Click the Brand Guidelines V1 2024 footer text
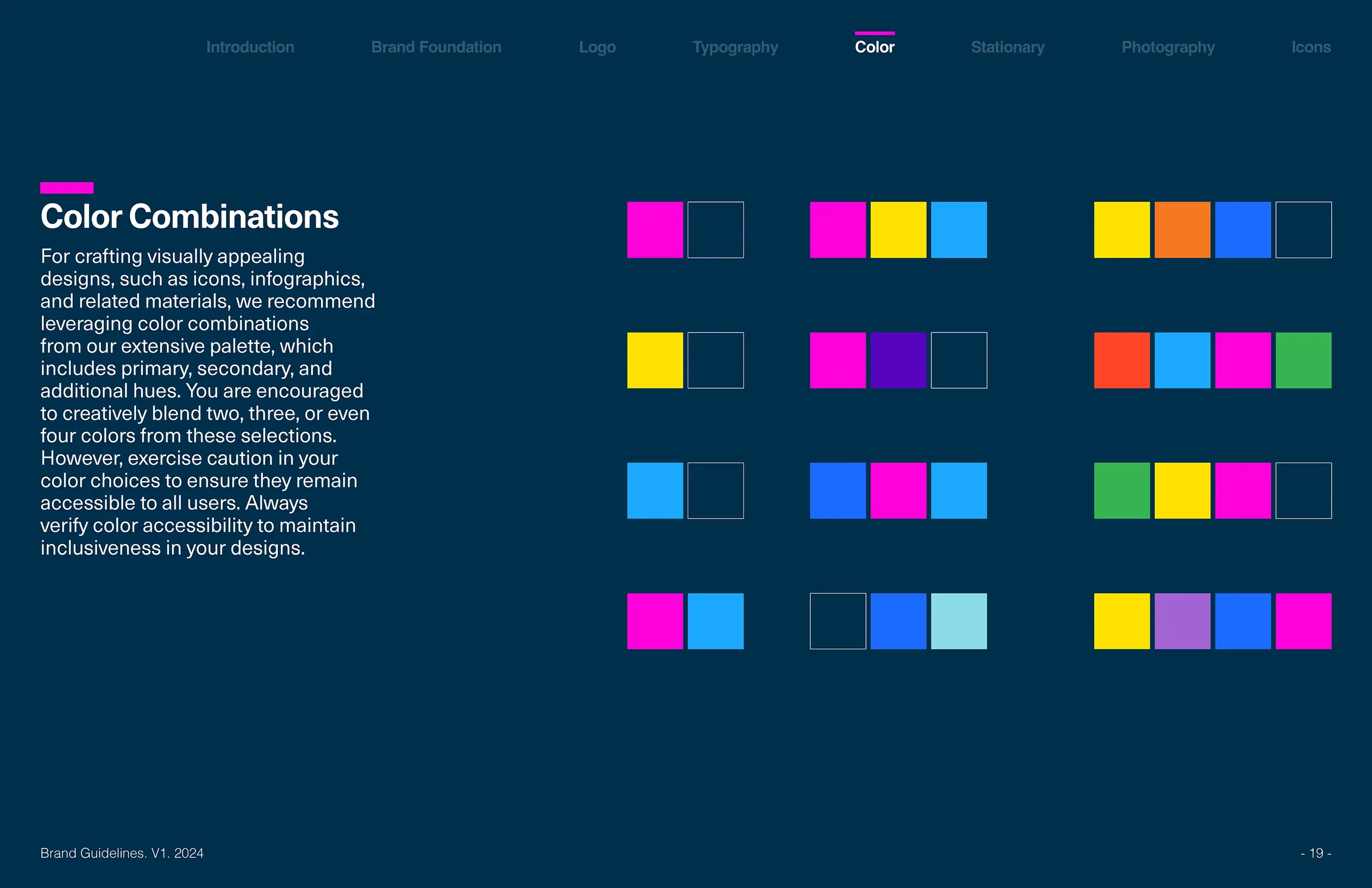Screen dimensions: 1372x888 pyautogui.click(x=122, y=853)
